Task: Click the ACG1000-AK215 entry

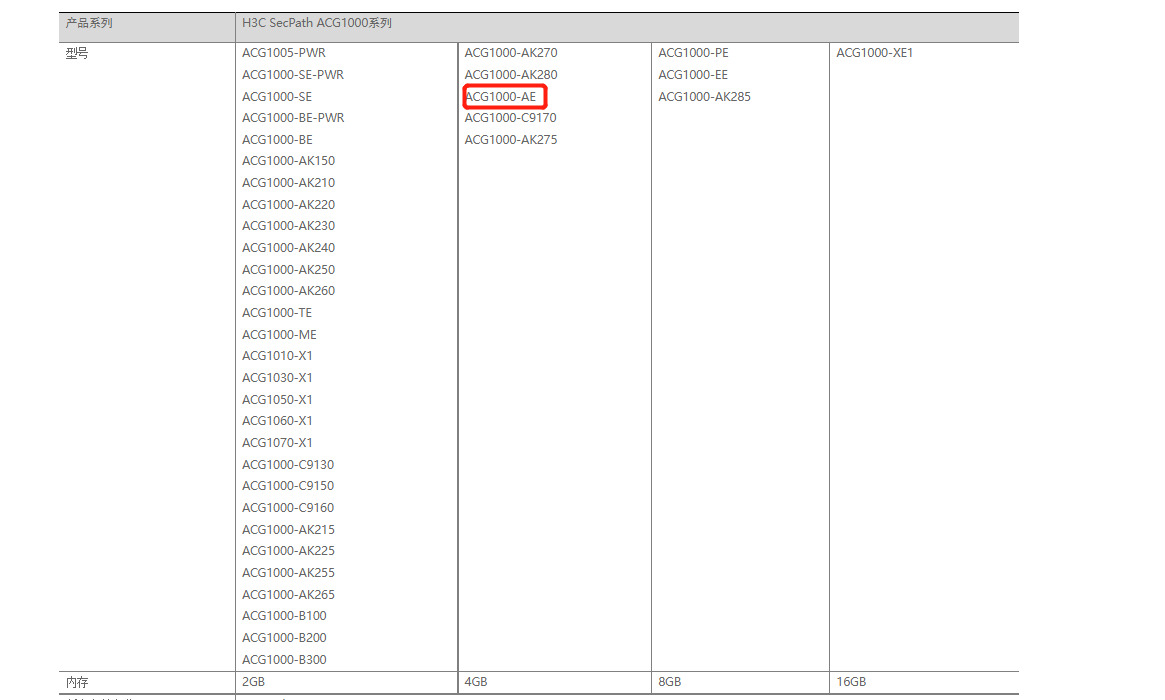Action: (x=288, y=529)
